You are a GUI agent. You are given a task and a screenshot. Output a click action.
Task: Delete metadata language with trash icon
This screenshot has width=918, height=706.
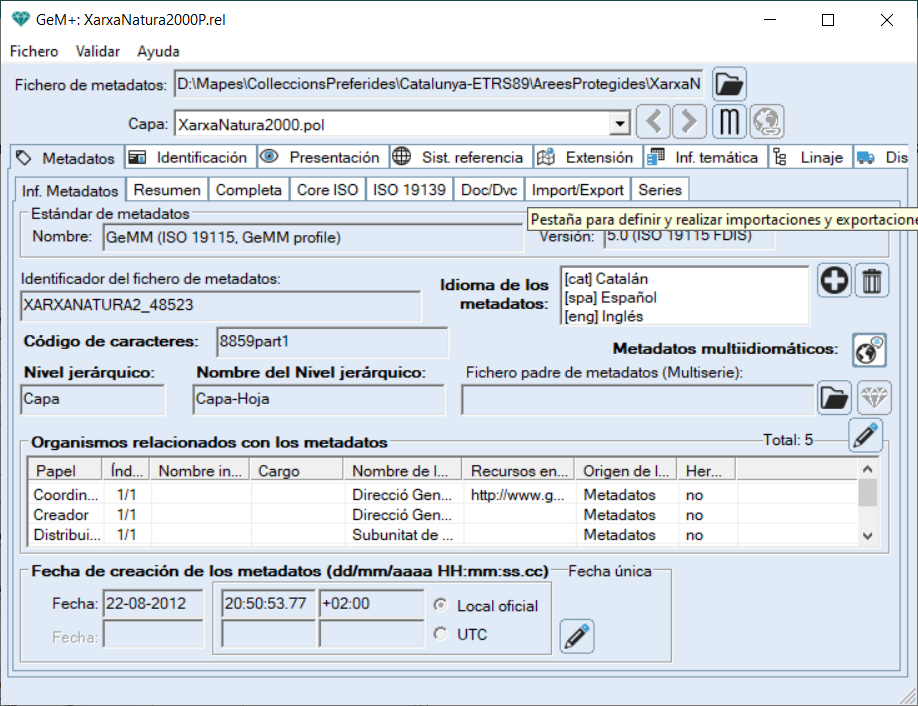tap(872, 282)
